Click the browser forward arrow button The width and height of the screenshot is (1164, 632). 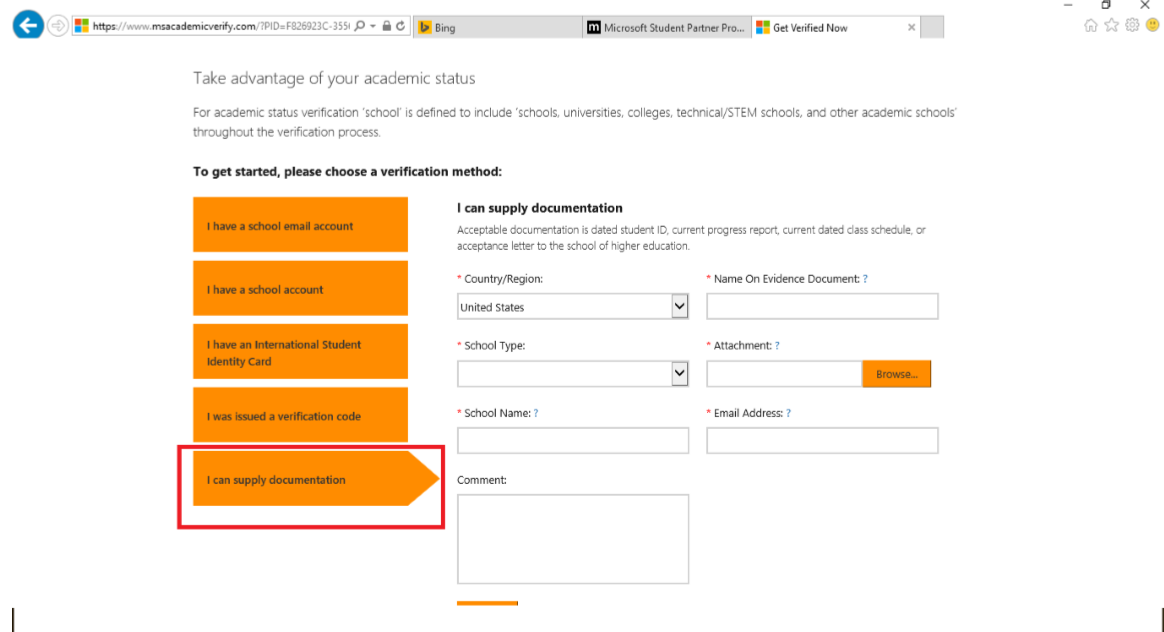point(58,27)
